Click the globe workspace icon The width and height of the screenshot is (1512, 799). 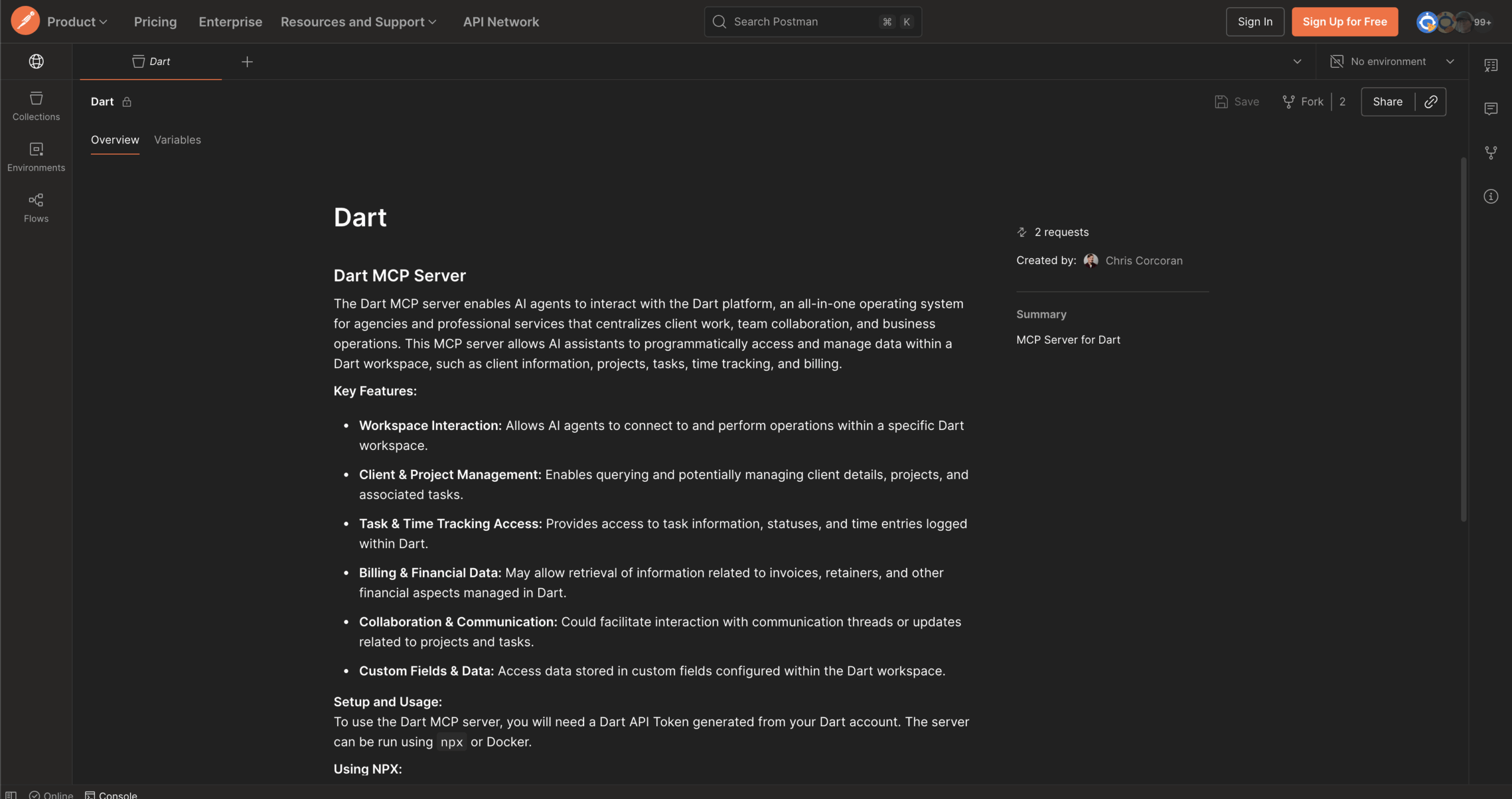click(x=36, y=61)
